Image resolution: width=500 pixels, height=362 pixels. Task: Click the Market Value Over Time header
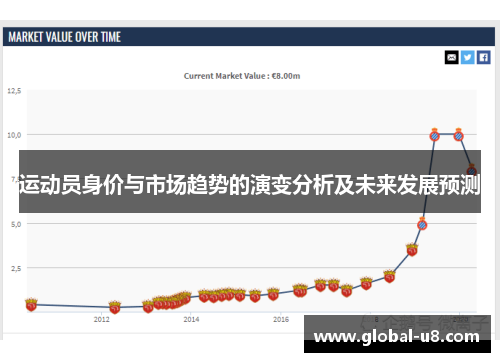point(64,37)
